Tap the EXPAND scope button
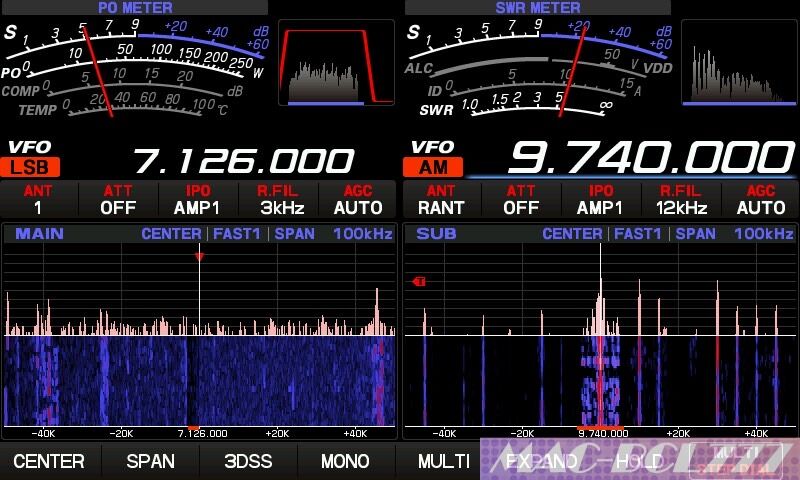The image size is (800, 480). pyautogui.click(x=541, y=461)
